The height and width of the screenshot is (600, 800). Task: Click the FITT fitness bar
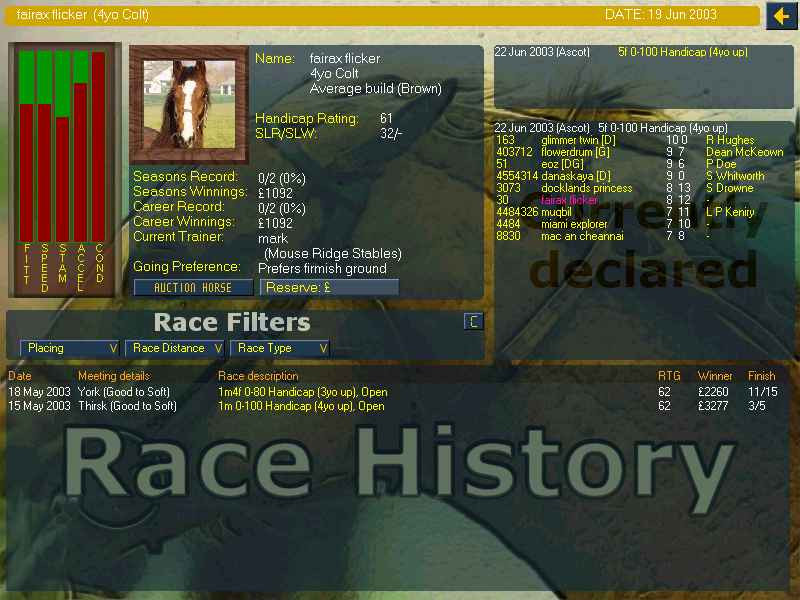click(27, 146)
